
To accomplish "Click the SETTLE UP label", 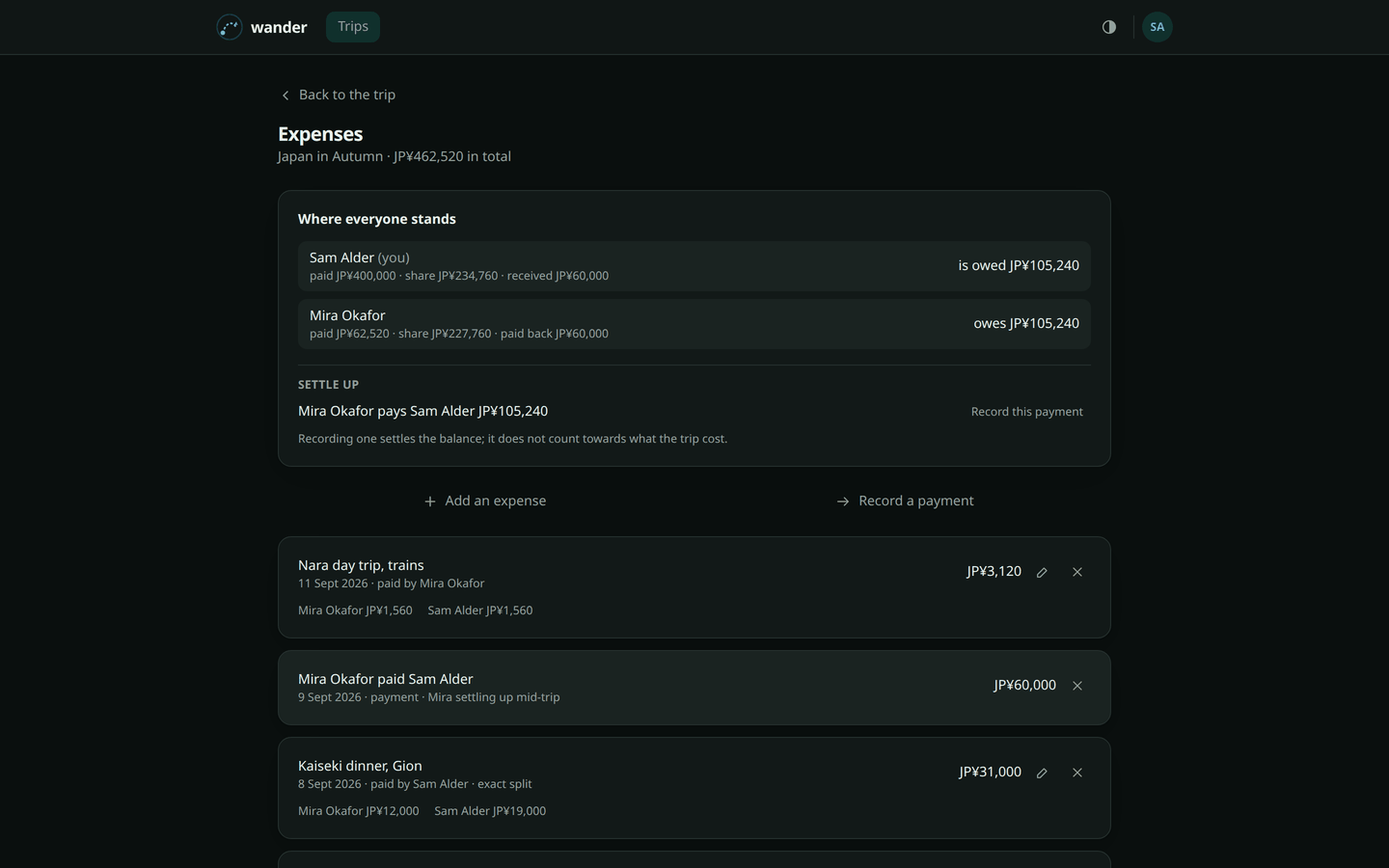I will click(x=328, y=385).
